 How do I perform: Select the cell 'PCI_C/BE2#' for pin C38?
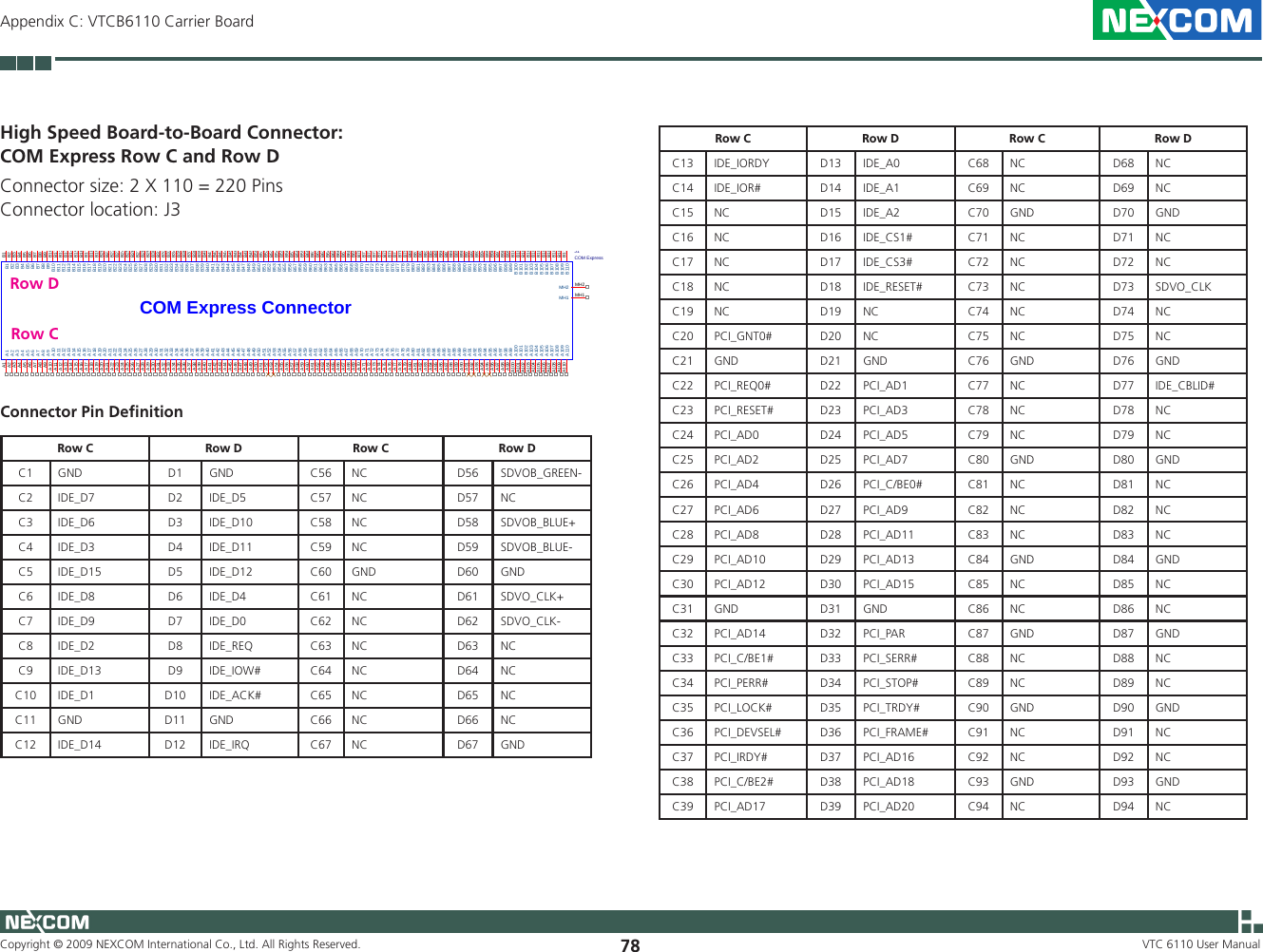(756, 782)
